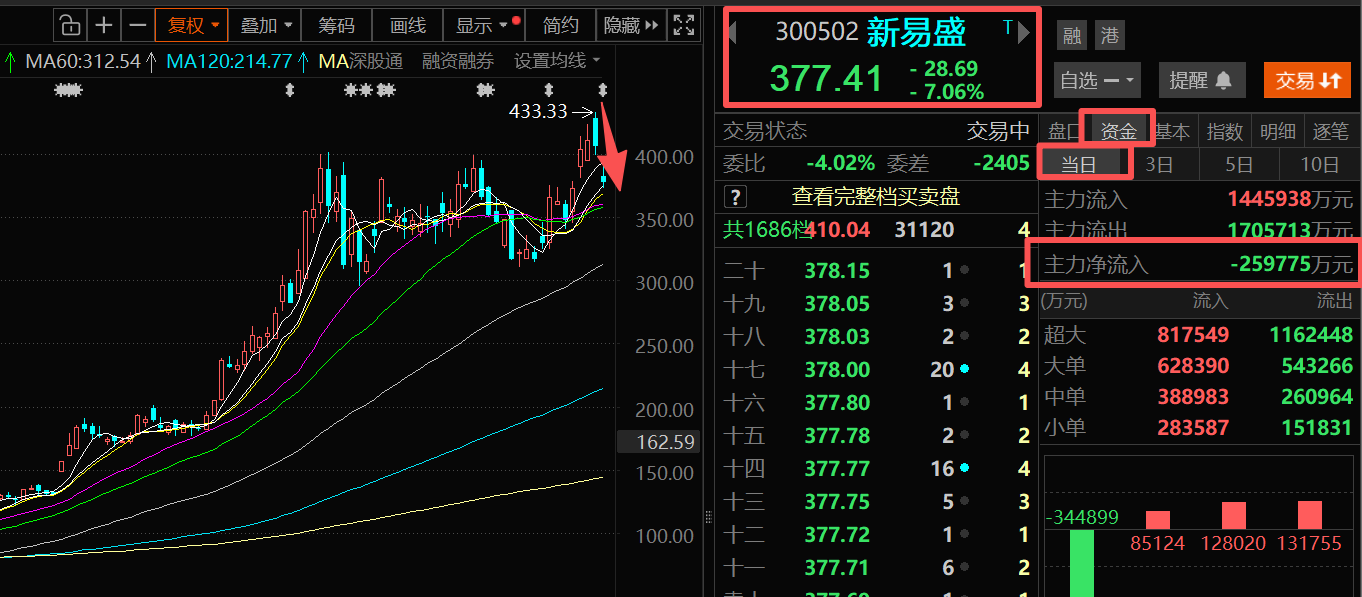Switch to the 明细 tab
This screenshot has height=597, width=1362.
point(1278,131)
